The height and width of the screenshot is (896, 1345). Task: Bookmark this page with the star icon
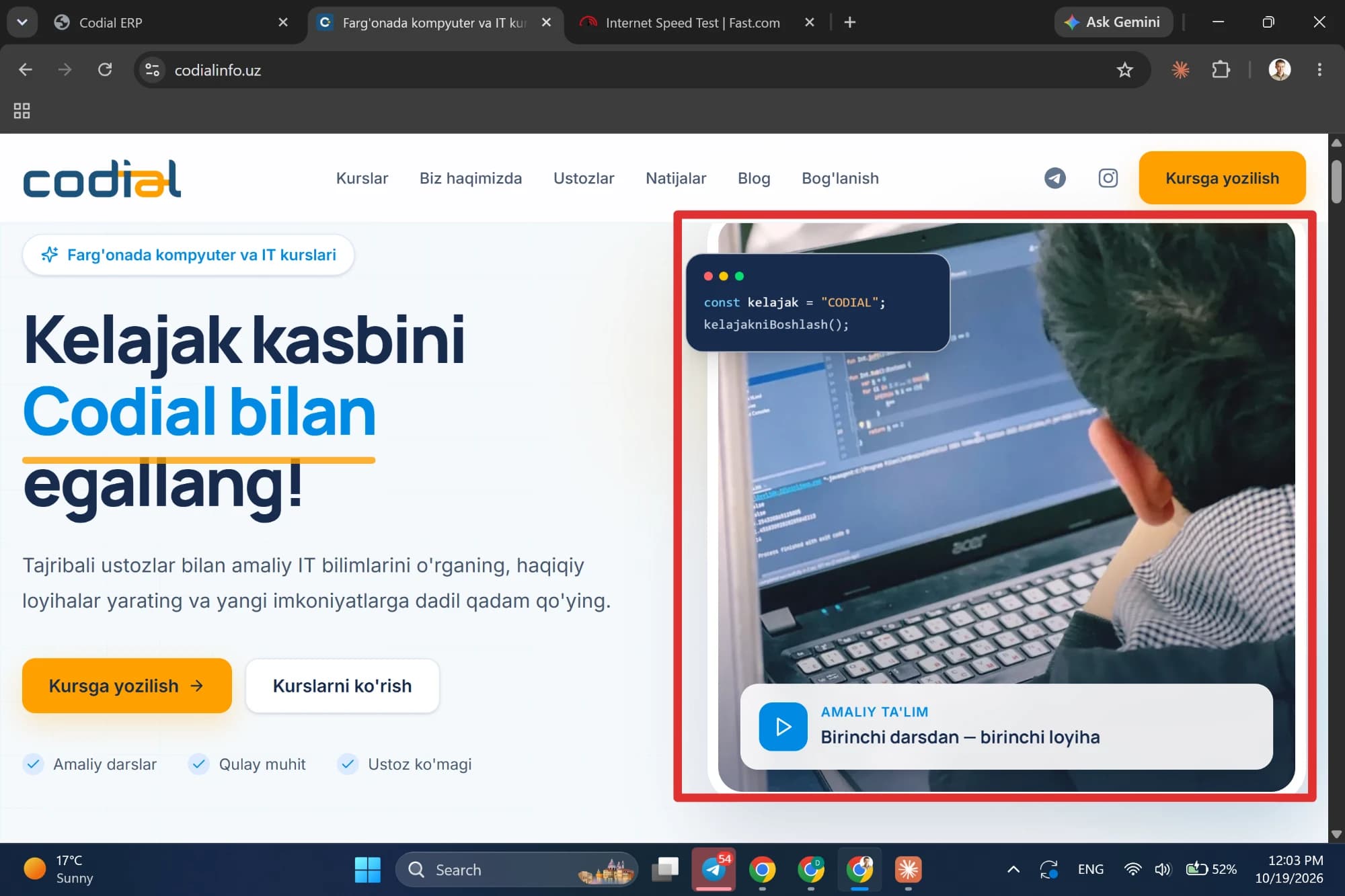pos(1124,70)
